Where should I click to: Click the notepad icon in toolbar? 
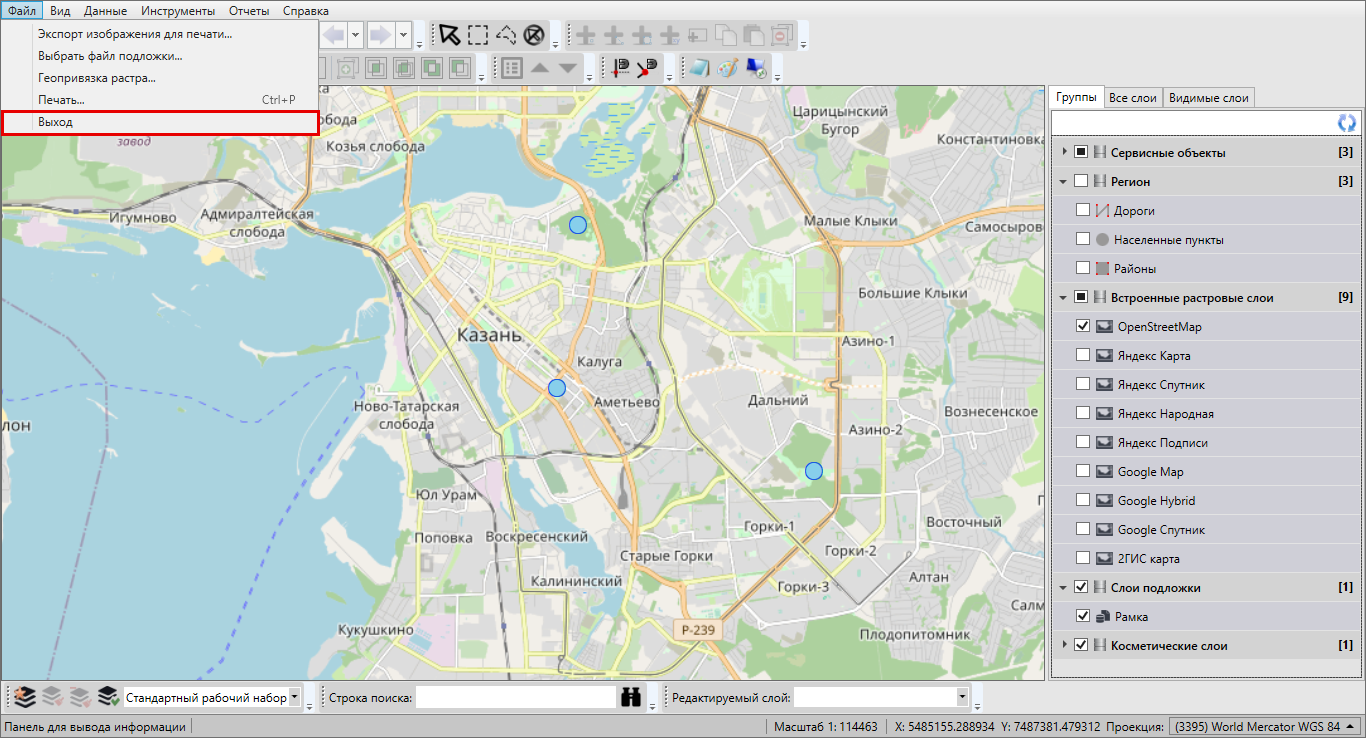(698, 68)
